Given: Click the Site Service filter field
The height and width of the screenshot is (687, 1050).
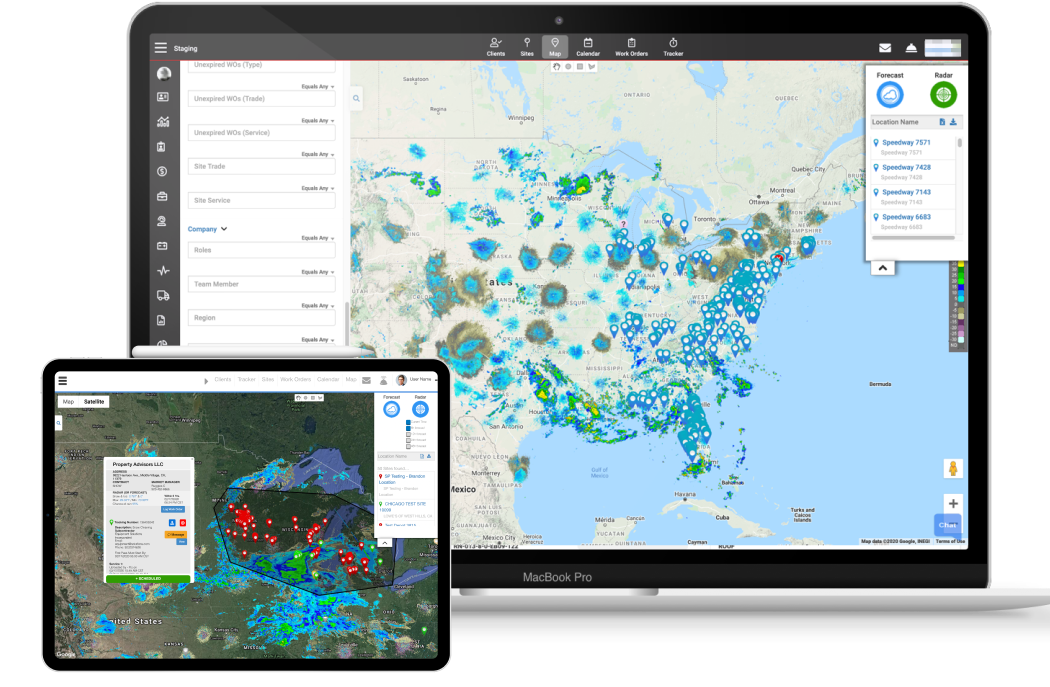Looking at the screenshot, I should [261, 200].
